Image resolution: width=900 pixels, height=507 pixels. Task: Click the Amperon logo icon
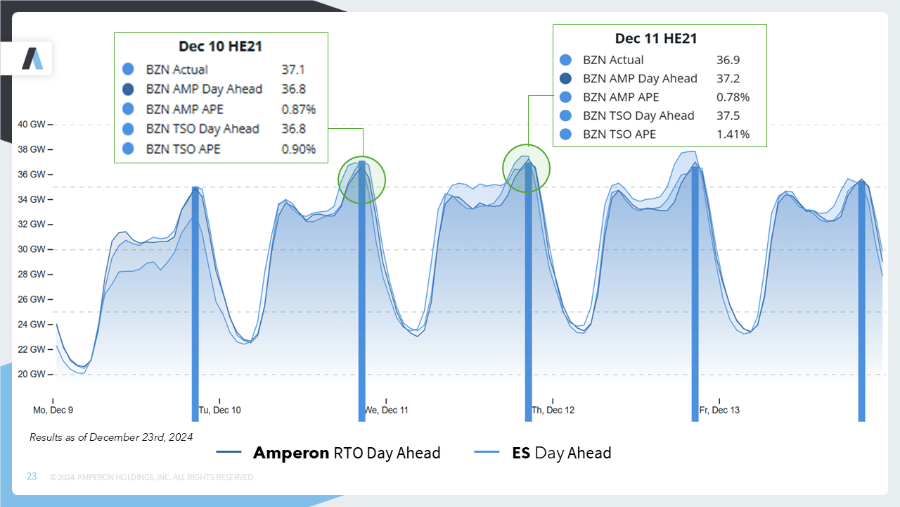pos(33,59)
